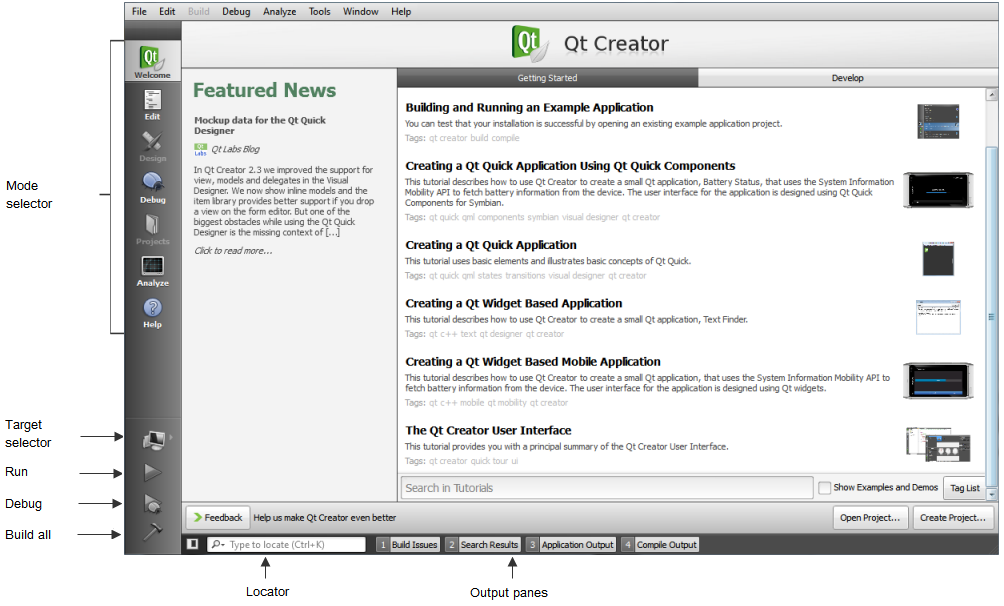Click the 'qt mobility' tag text
Image resolution: width=1004 pixels, height=606 pixels.
[507, 403]
